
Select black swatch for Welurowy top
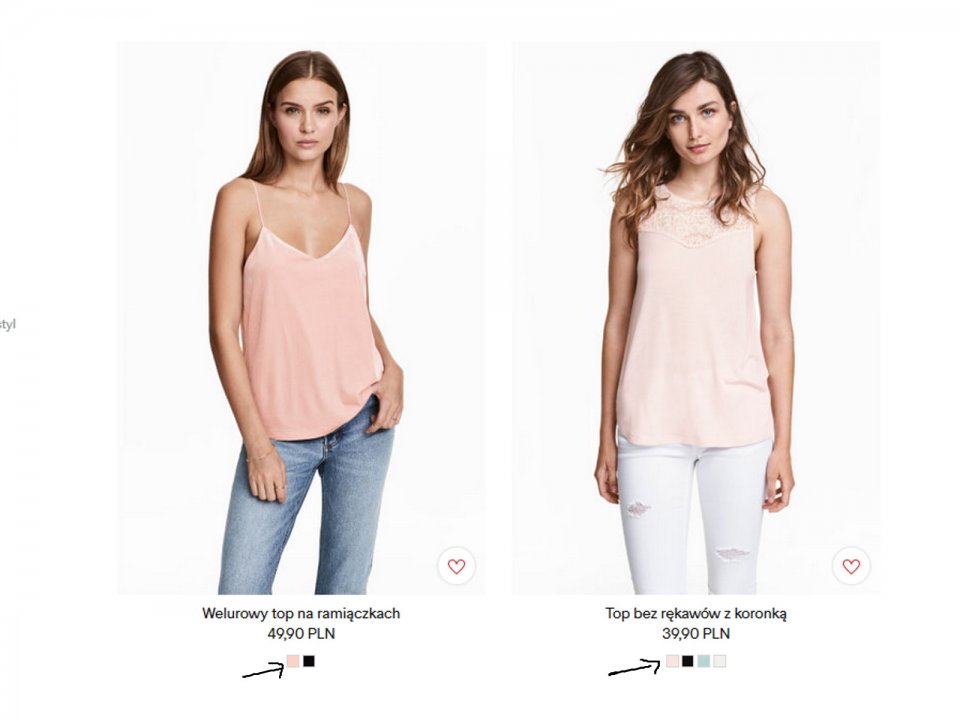(309, 661)
